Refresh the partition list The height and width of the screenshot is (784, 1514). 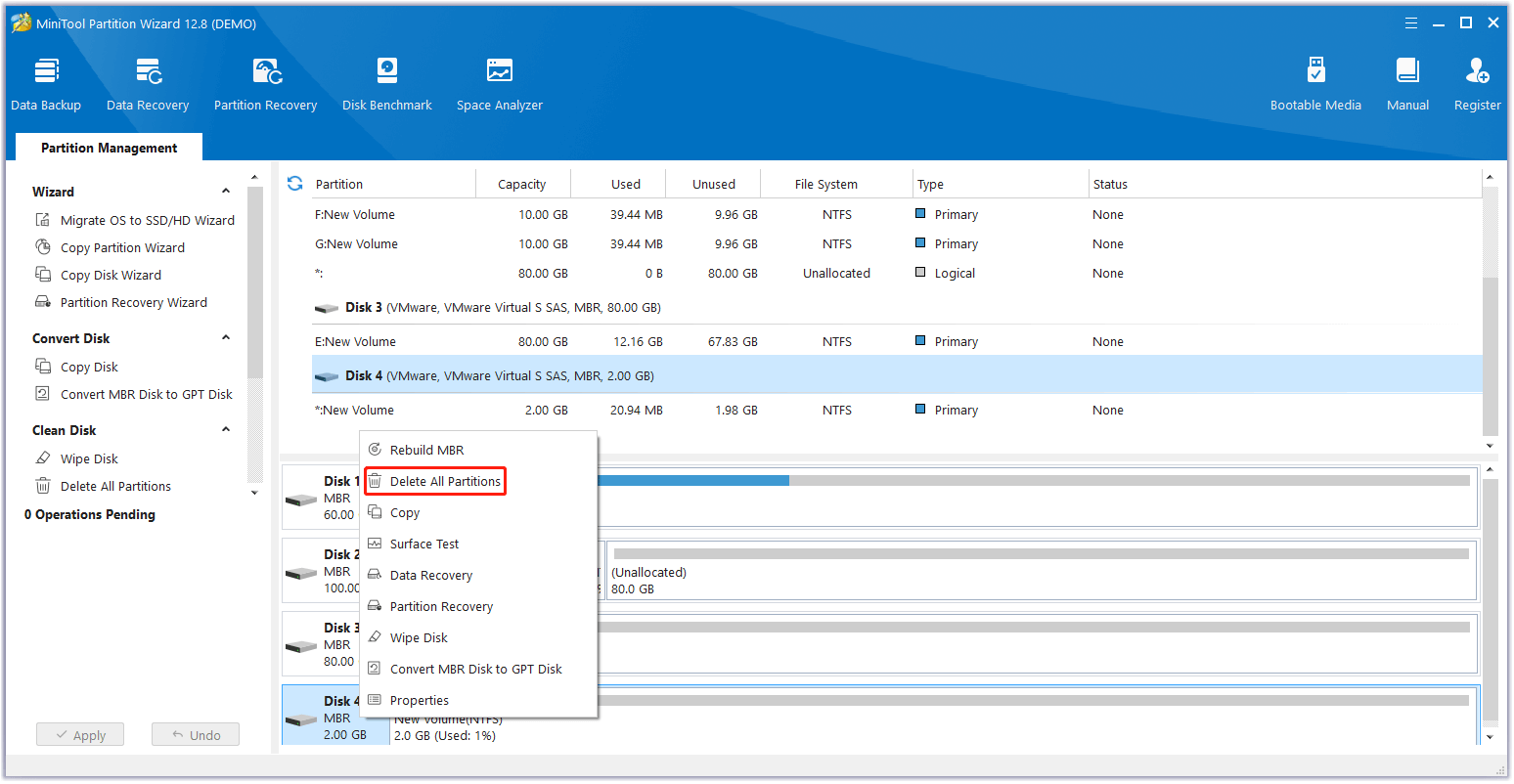coord(294,183)
